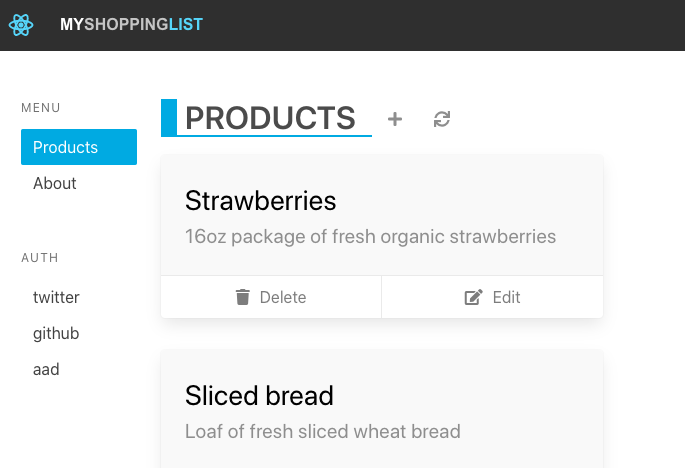The width and height of the screenshot is (685, 468).
Task: Click the AUTH section label
Action: coord(40,258)
